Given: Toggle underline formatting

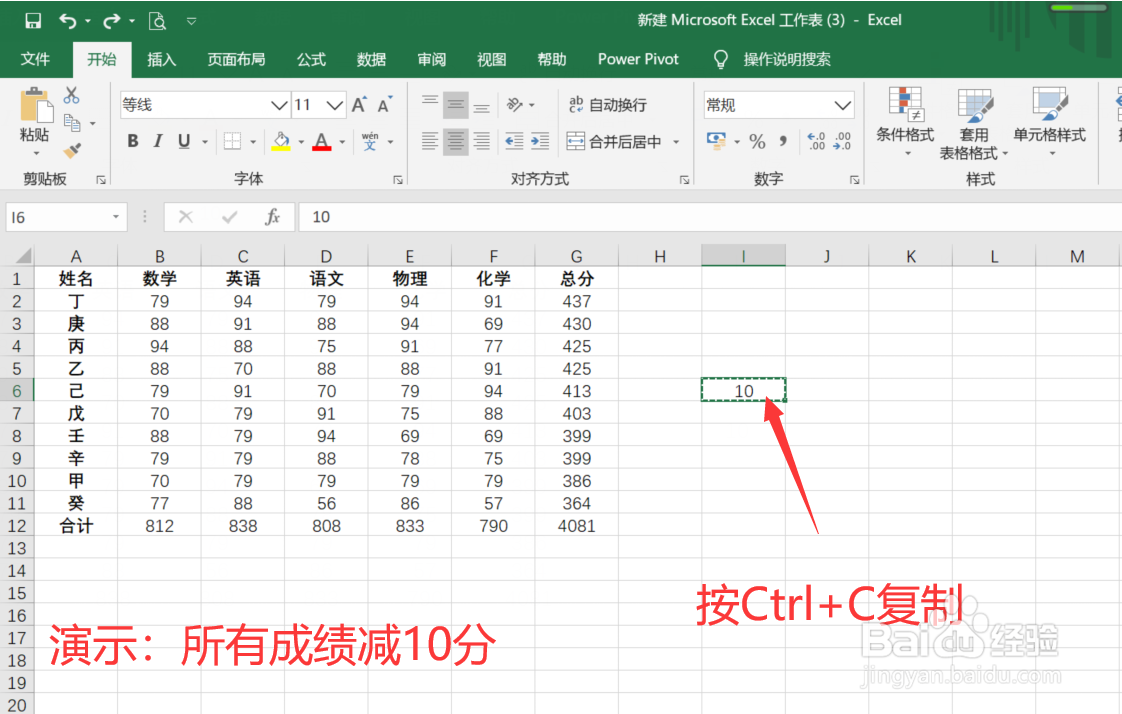Looking at the screenshot, I should 183,140.
